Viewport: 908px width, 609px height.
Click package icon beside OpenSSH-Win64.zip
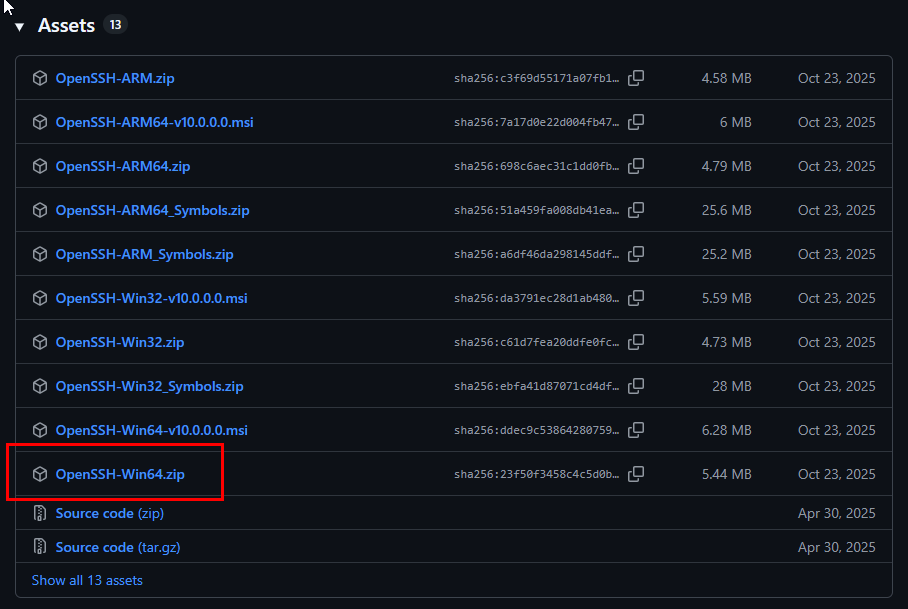point(40,474)
